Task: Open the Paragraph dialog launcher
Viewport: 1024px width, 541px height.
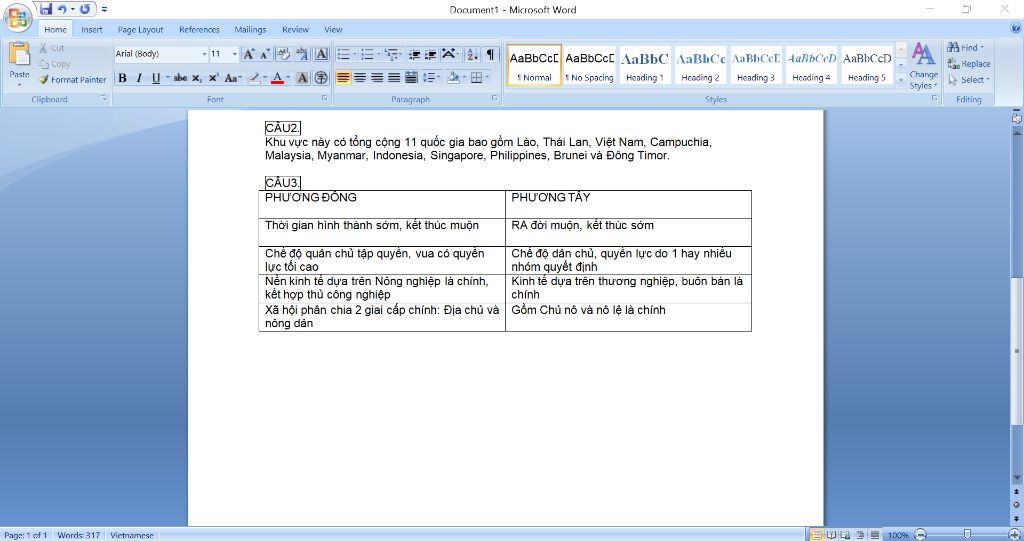Action: 494,99
